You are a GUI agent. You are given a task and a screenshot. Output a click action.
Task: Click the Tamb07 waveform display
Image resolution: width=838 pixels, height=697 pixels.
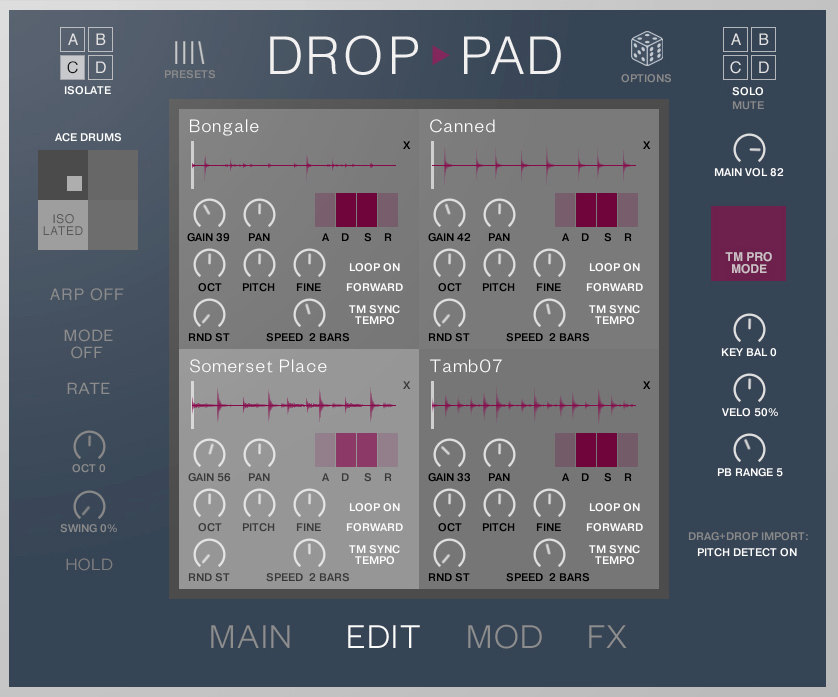point(535,403)
